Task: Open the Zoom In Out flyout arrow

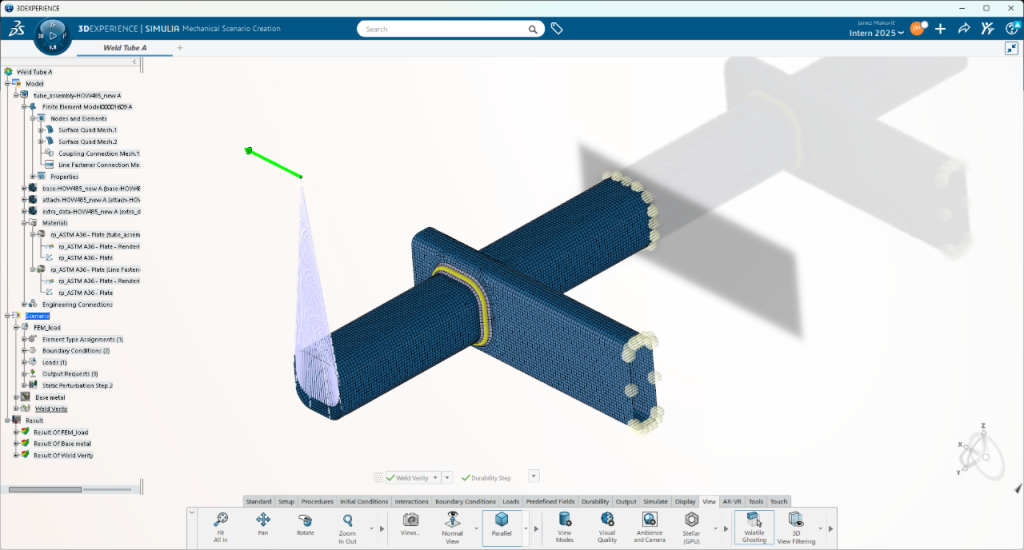Action: click(372, 528)
